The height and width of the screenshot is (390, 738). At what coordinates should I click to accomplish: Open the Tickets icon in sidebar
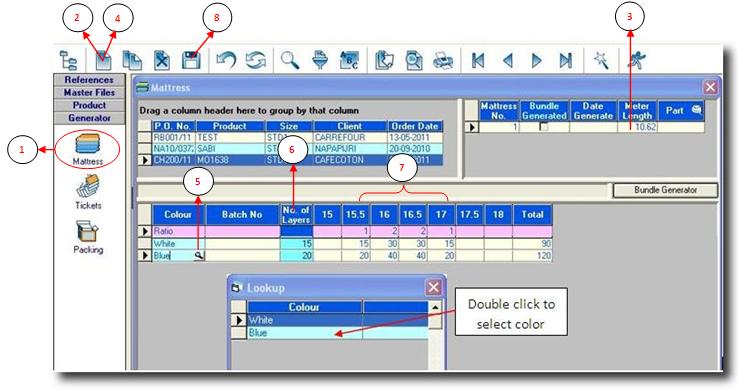[x=88, y=192]
